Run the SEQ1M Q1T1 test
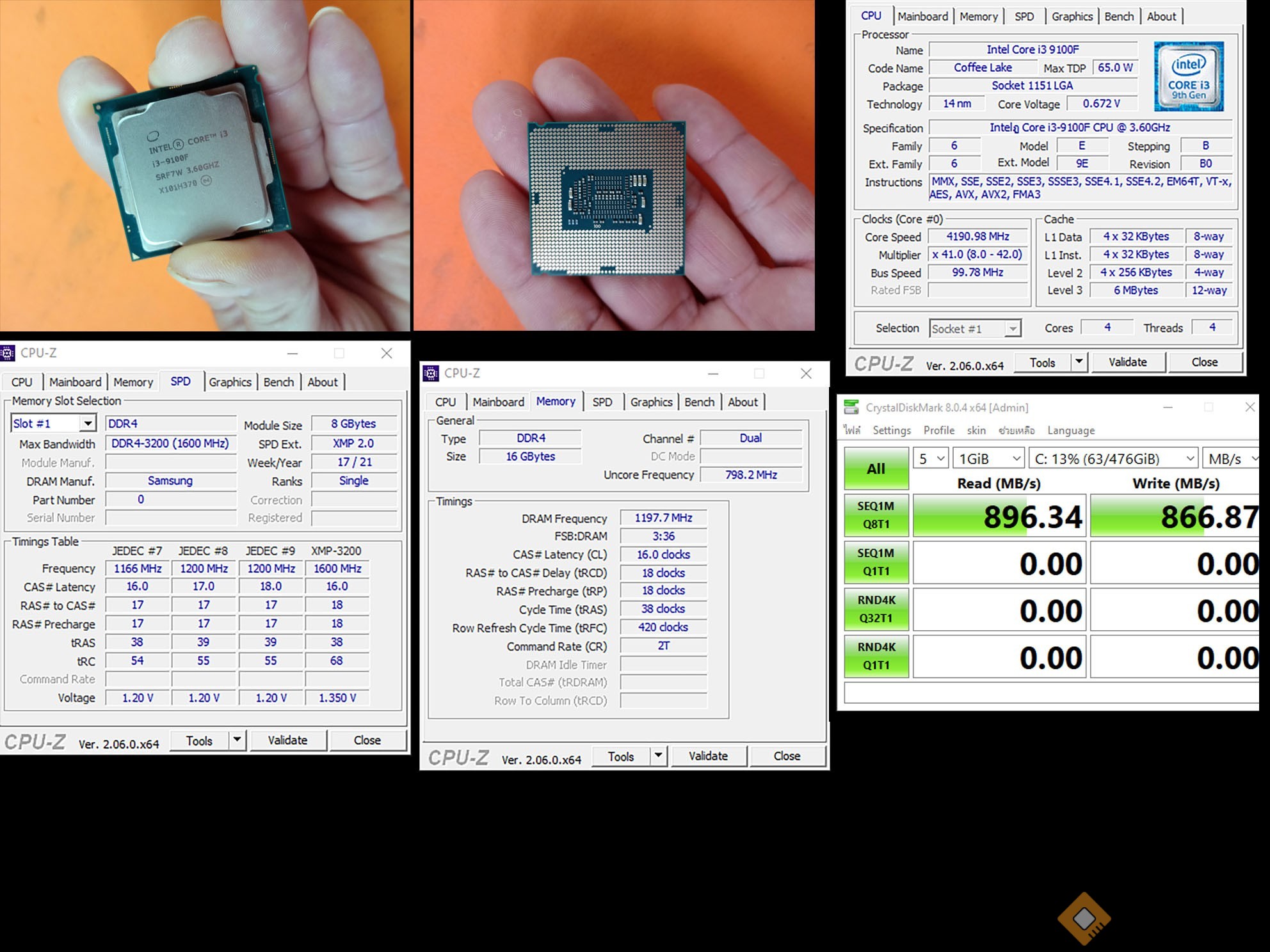This screenshot has width=1270, height=952. [x=876, y=562]
